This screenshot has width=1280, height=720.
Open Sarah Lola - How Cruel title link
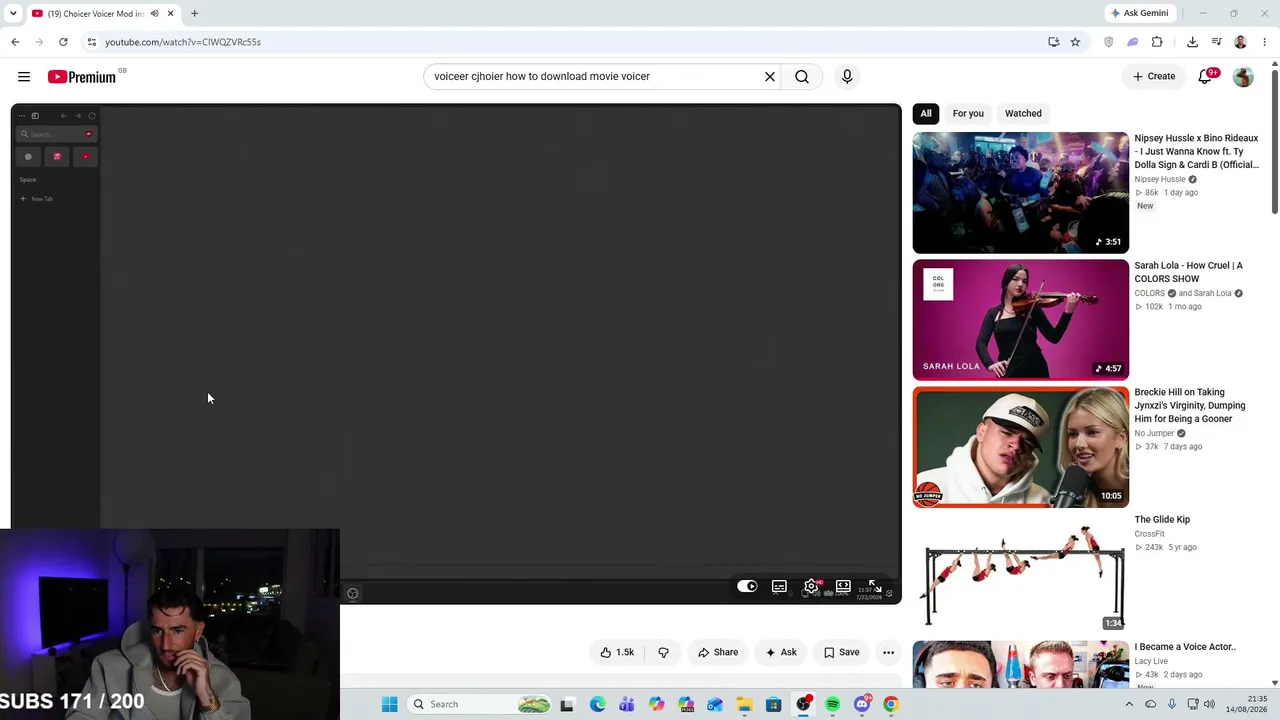point(1189,272)
